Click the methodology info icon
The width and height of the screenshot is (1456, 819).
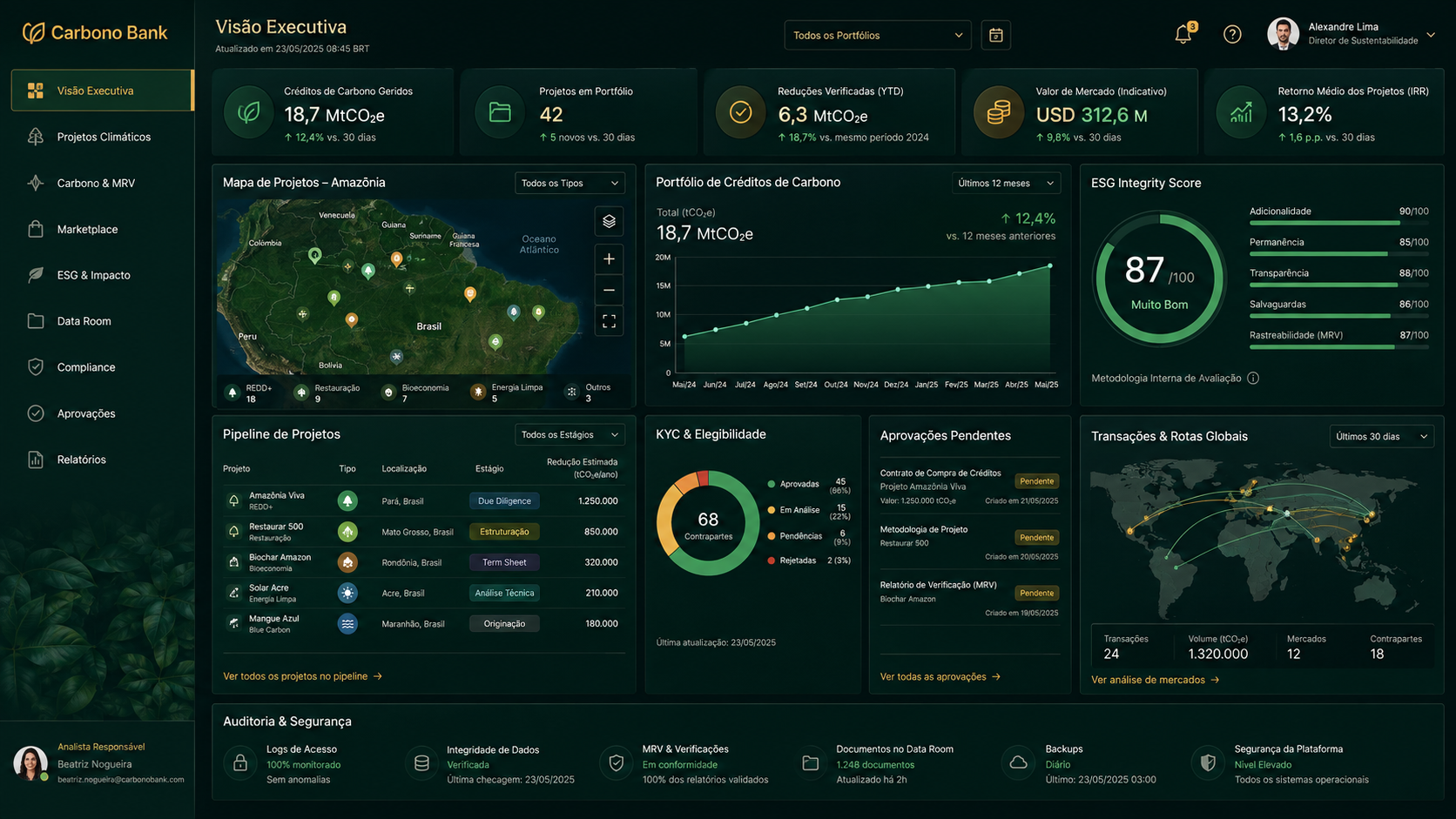coord(1253,378)
